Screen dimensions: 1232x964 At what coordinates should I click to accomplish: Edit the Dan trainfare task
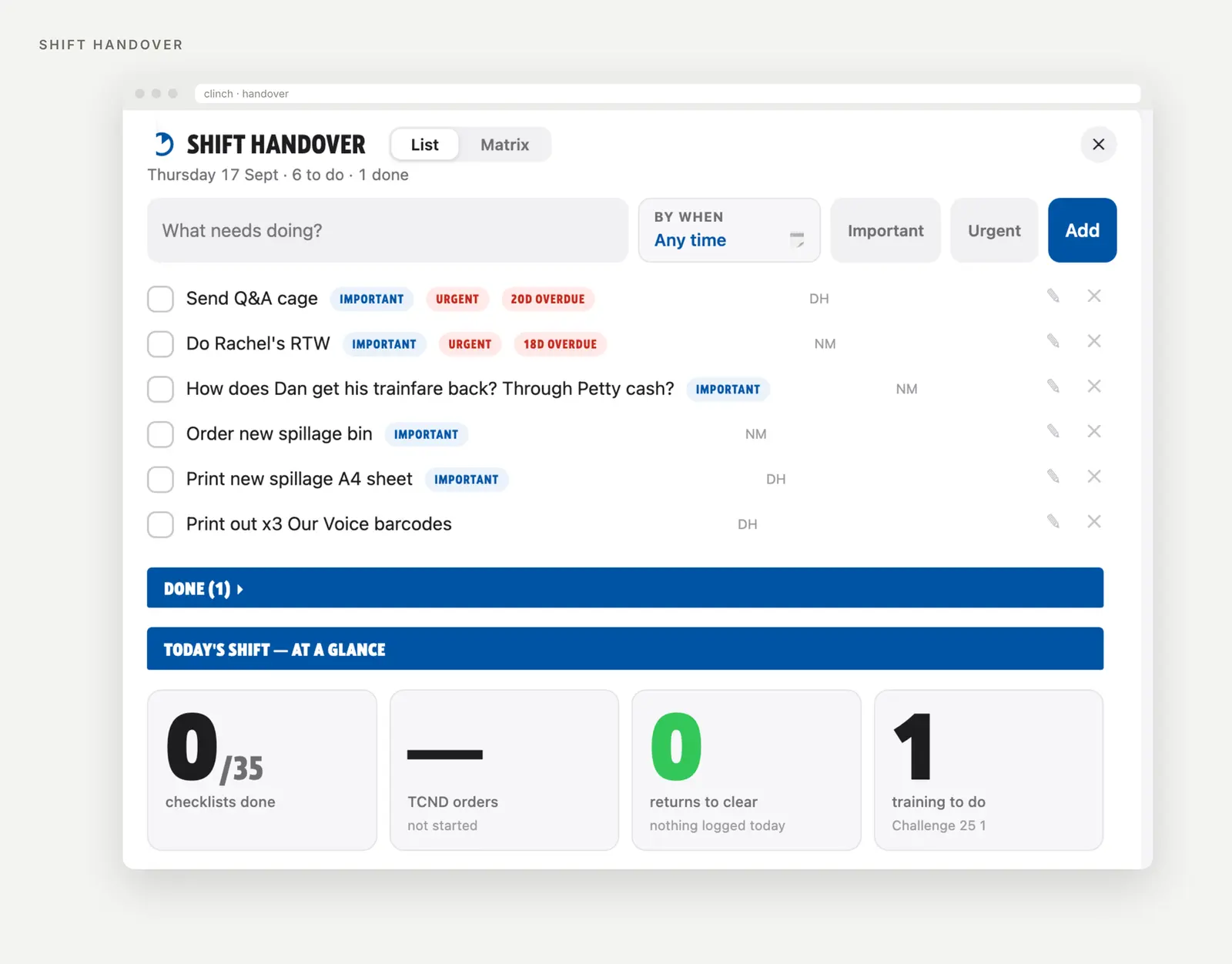click(1053, 386)
